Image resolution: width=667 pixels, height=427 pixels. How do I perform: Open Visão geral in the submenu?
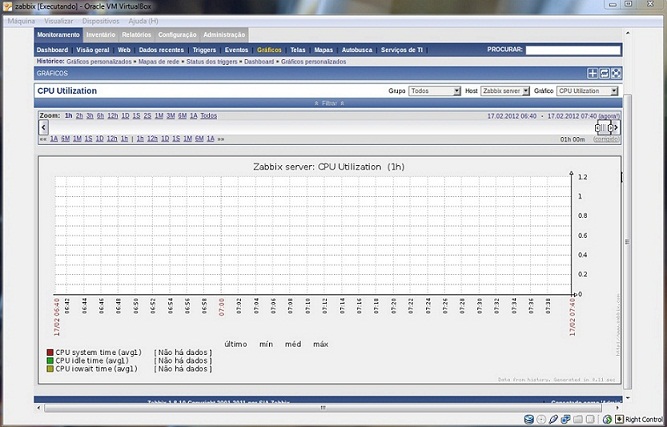point(93,50)
